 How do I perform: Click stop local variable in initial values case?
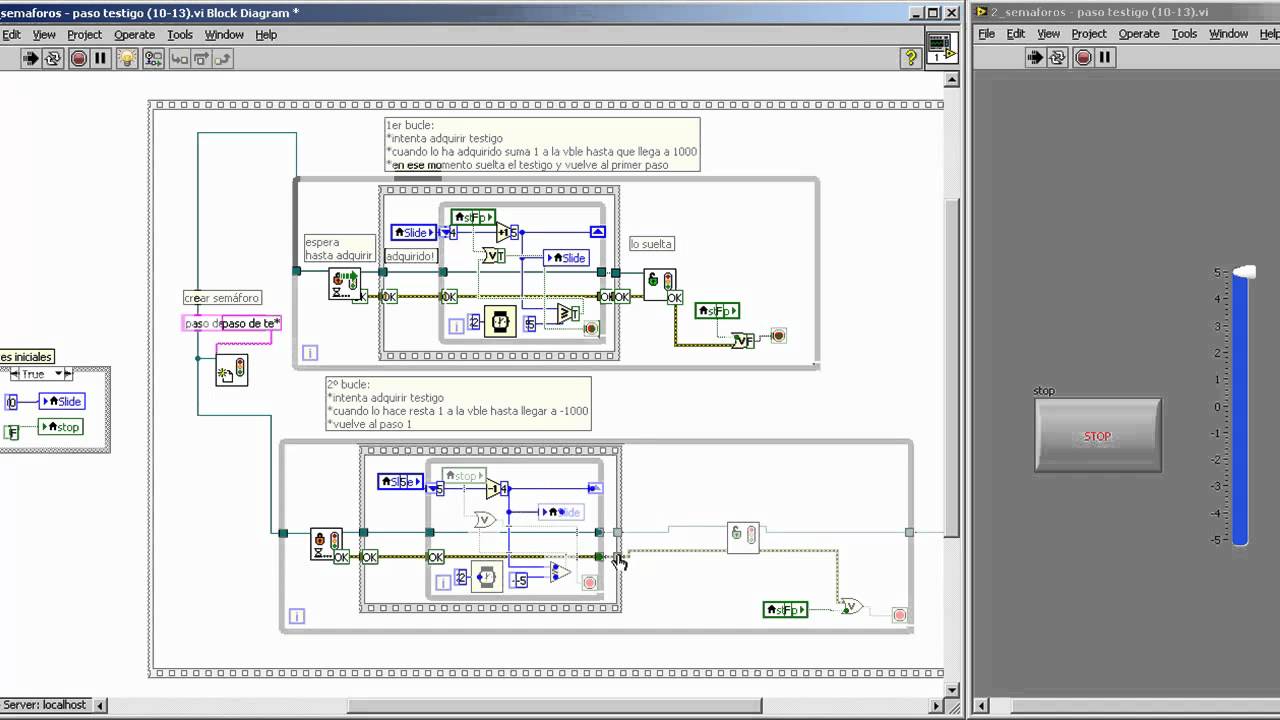60,427
